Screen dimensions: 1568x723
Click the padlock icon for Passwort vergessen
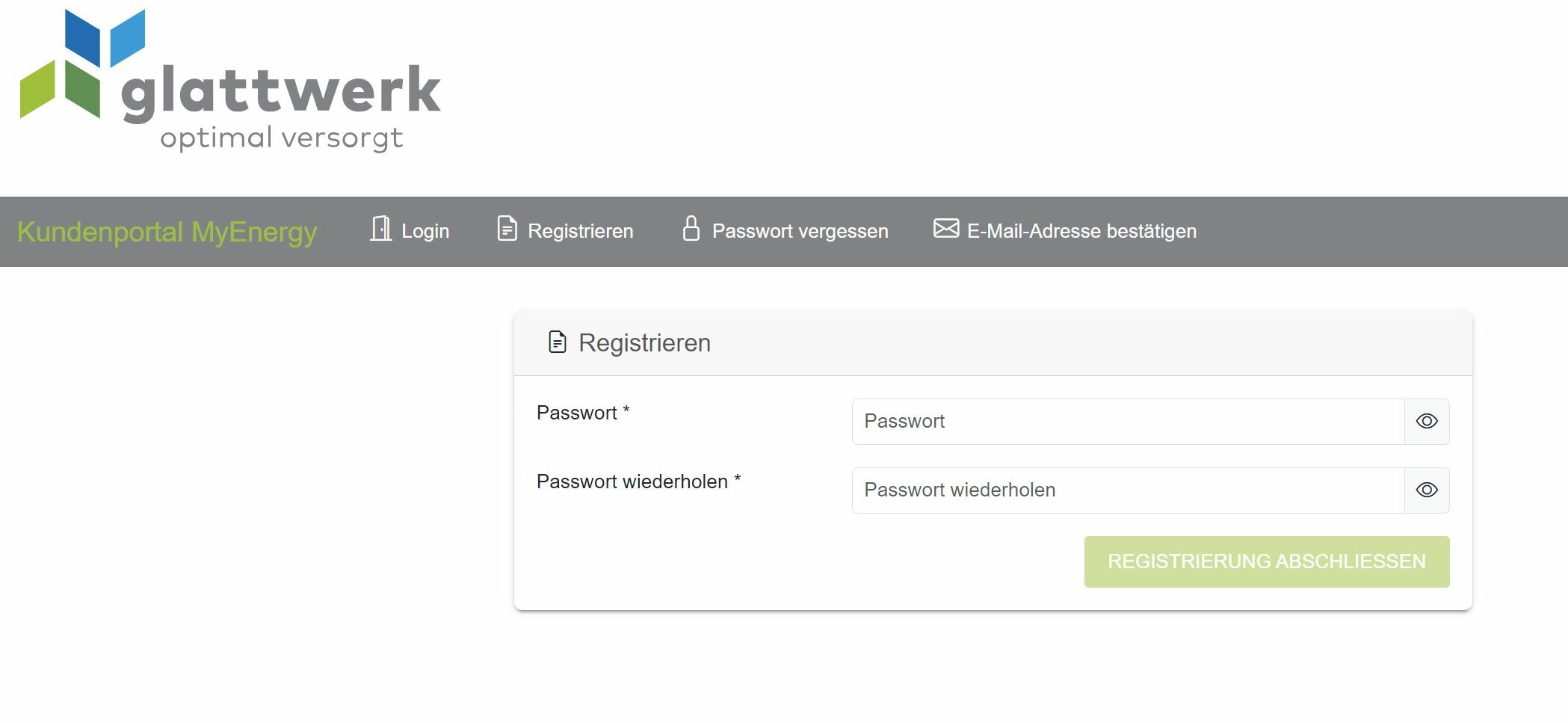click(x=691, y=229)
